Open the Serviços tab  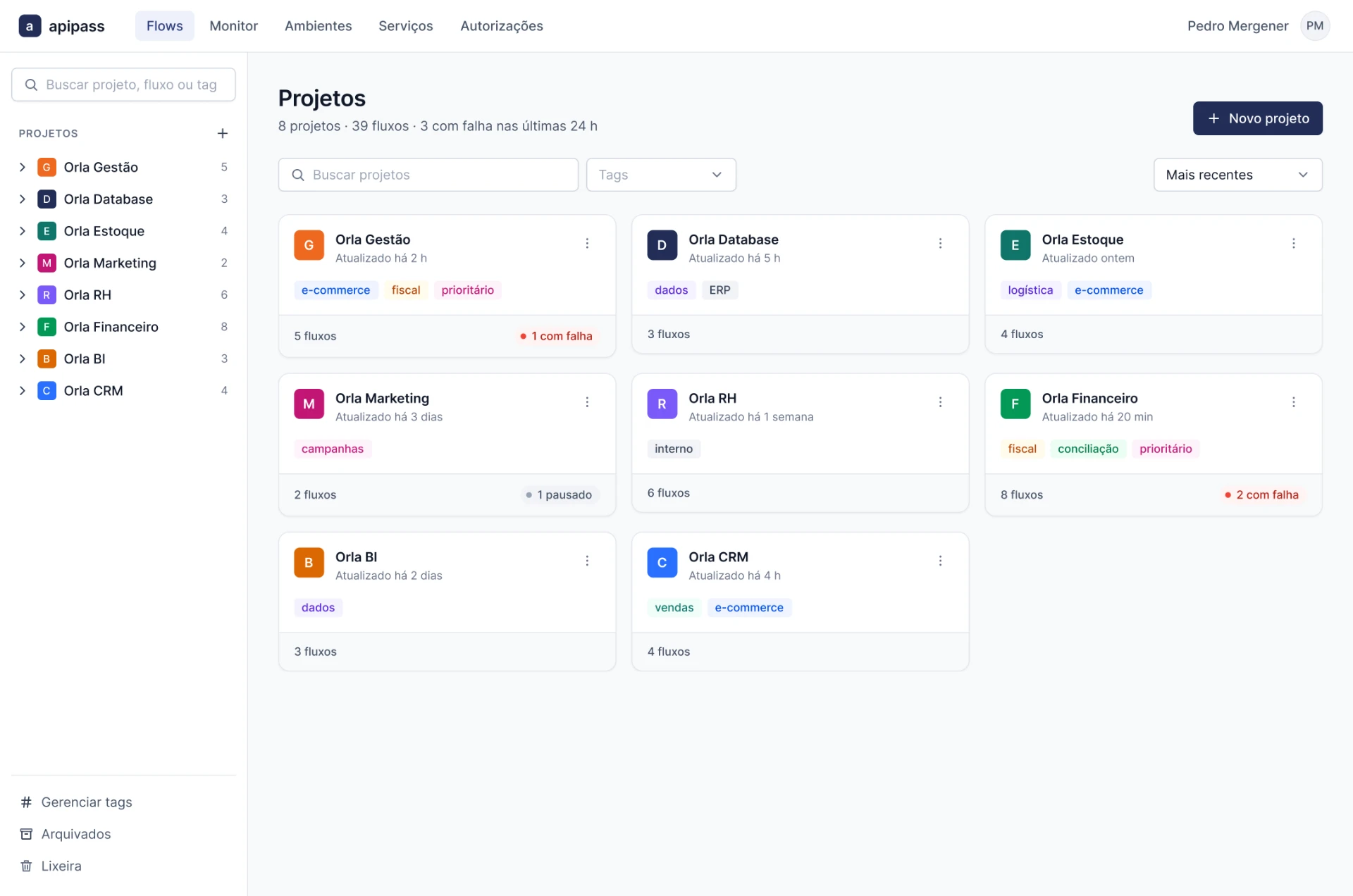tap(406, 26)
